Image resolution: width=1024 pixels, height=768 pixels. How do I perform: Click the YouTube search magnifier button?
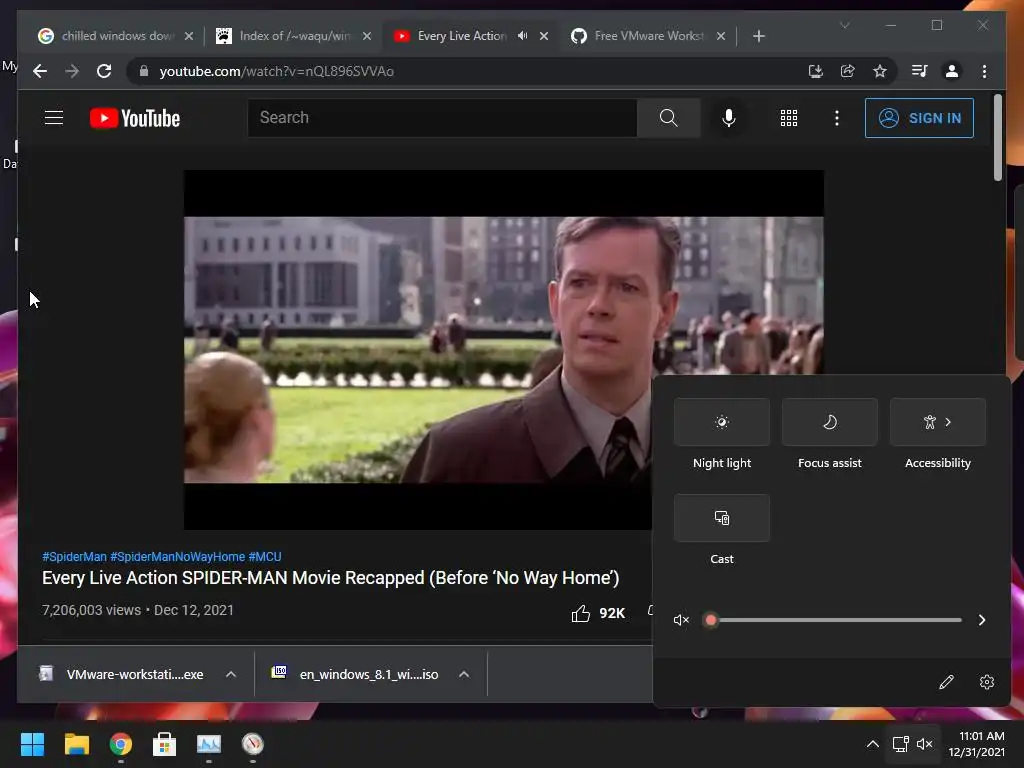668,118
